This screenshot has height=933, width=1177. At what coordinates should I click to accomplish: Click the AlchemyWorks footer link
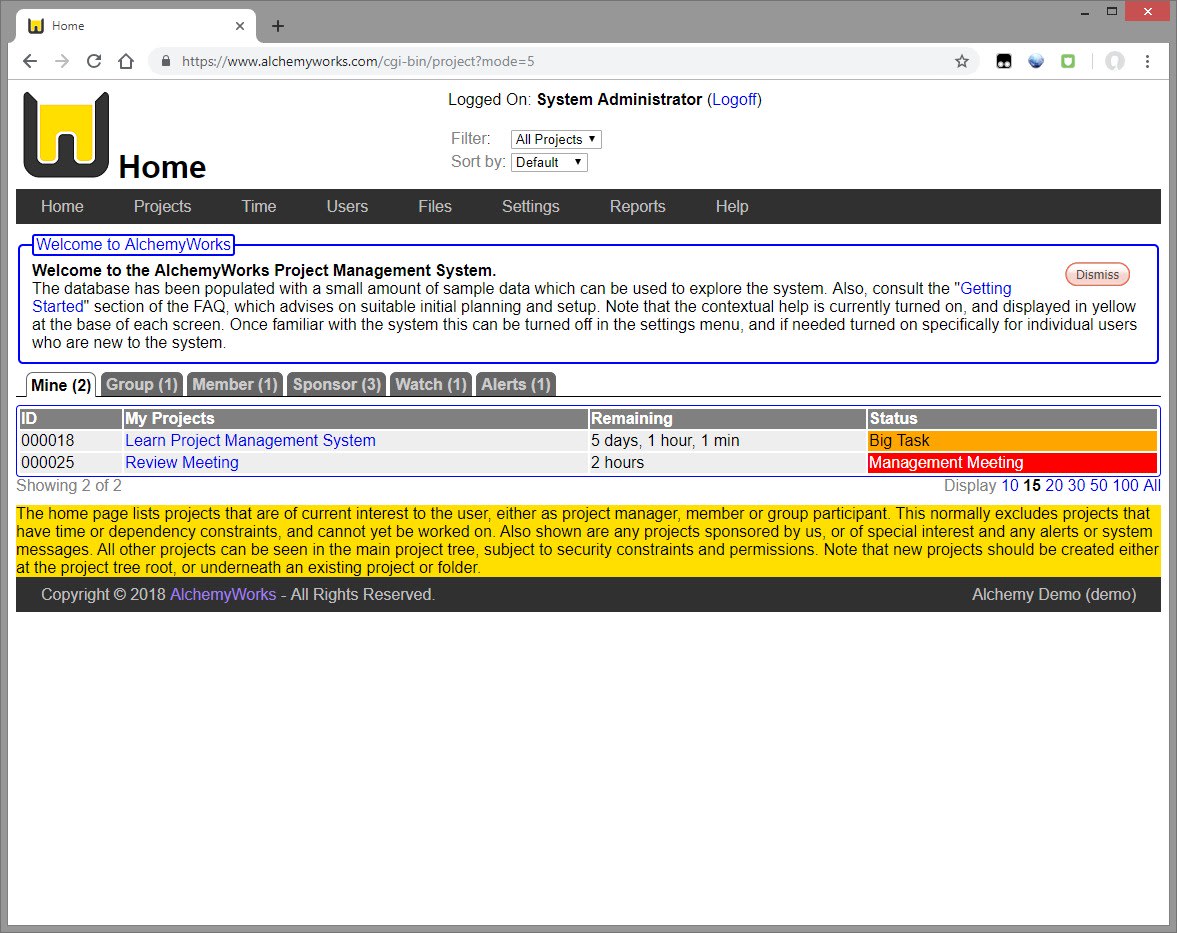(223, 594)
